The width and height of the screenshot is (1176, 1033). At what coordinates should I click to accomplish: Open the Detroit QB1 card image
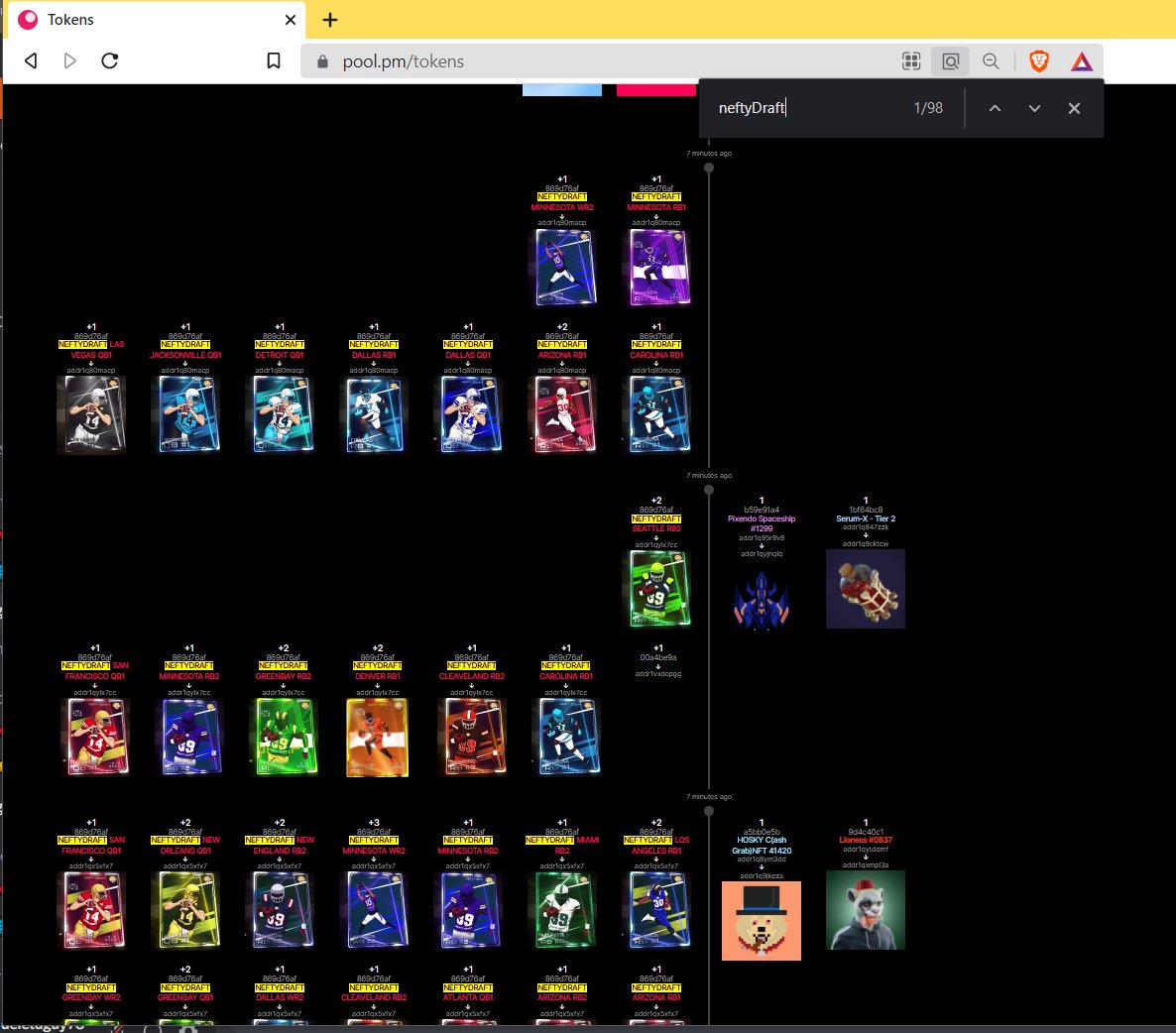coord(282,414)
